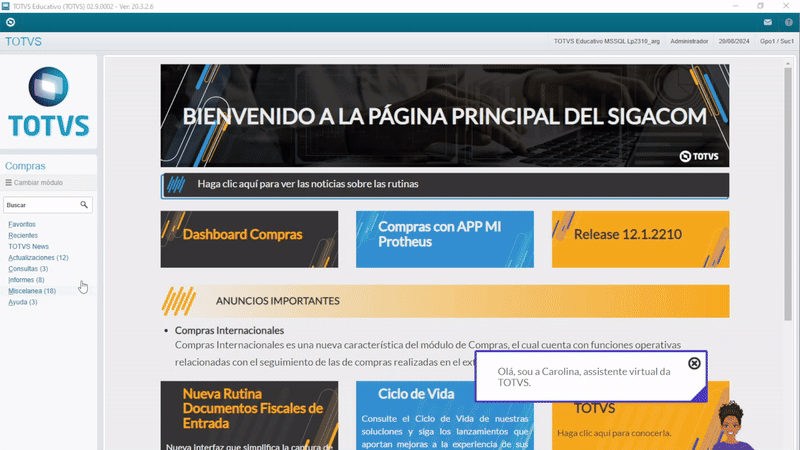Image resolution: width=800 pixels, height=450 pixels.
Task: Click the TOTVS circular logo in top bar
Action: pyautogui.click(x=10, y=22)
